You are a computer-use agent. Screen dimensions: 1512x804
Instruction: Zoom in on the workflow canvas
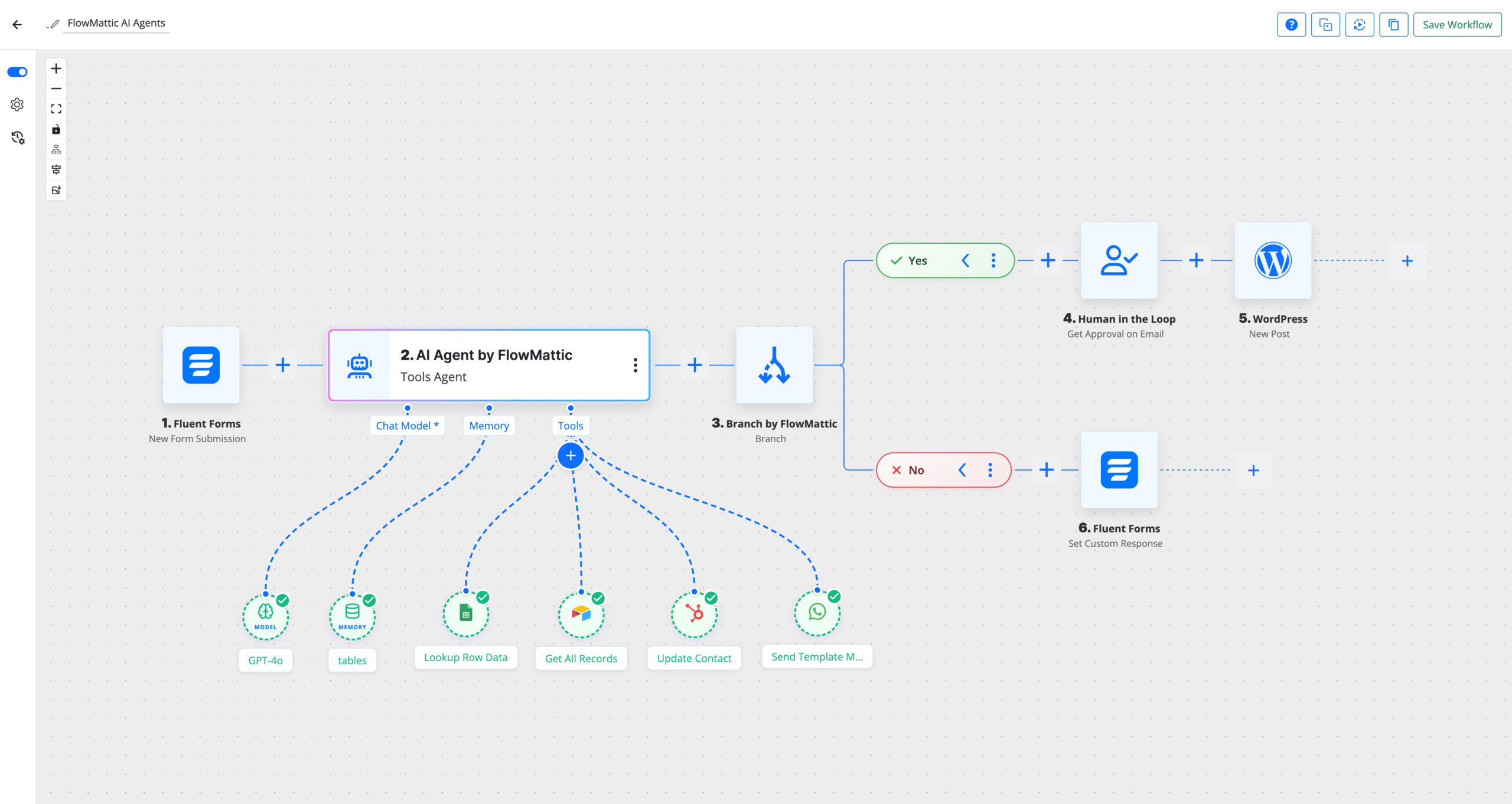56,68
